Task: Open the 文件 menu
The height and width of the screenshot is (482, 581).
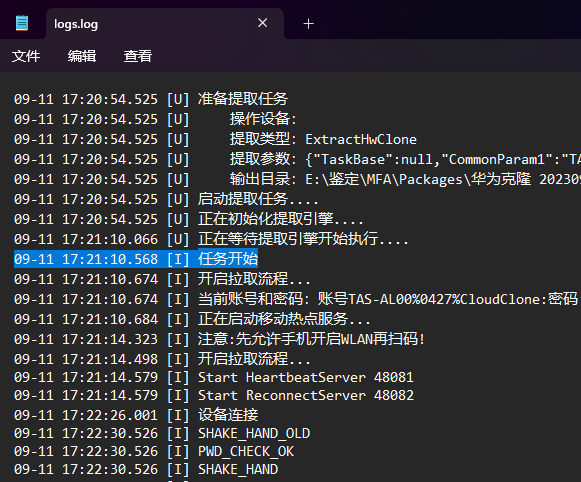Action: (x=26, y=56)
